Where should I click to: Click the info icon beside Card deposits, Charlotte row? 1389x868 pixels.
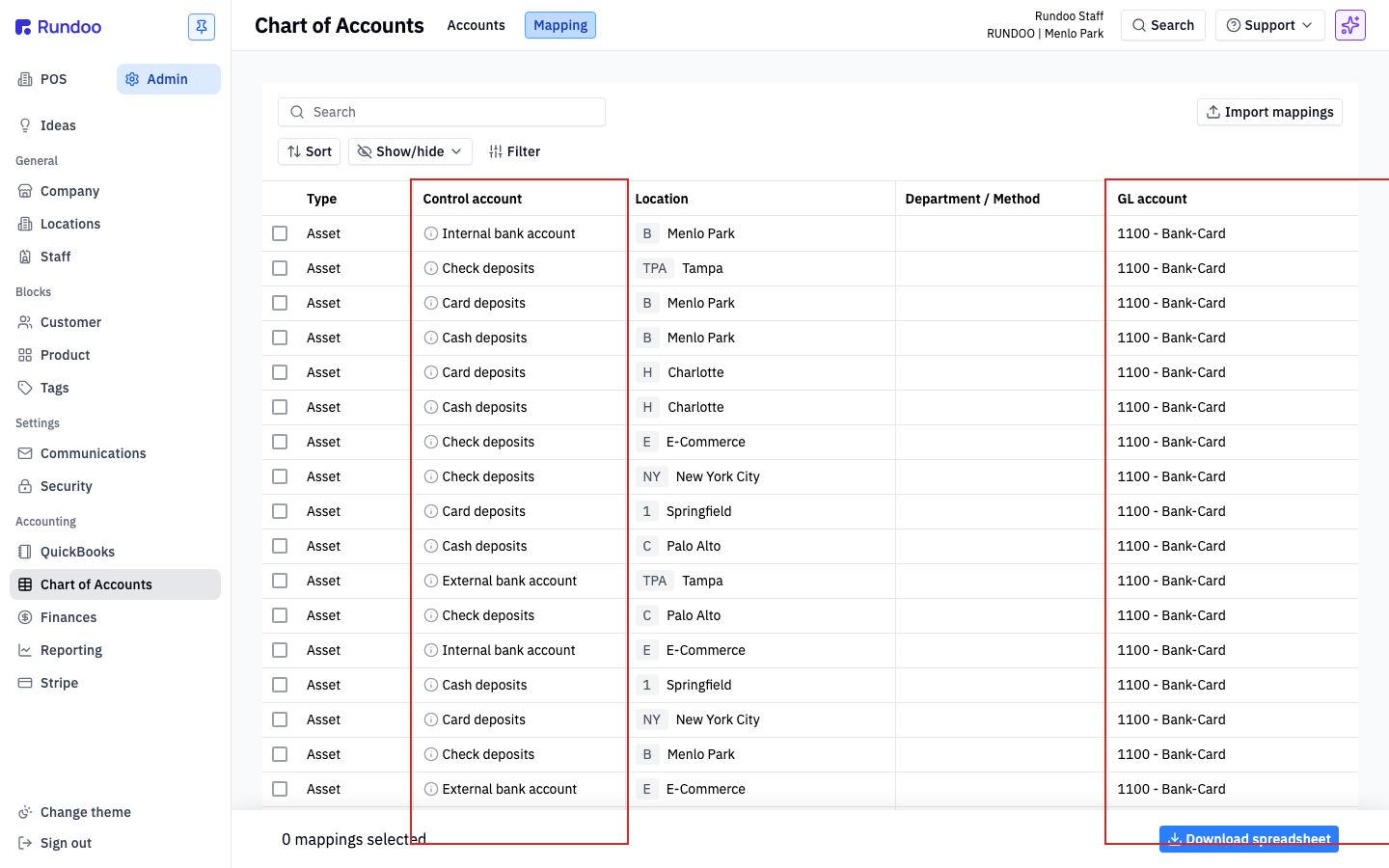click(x=431, y=372)
